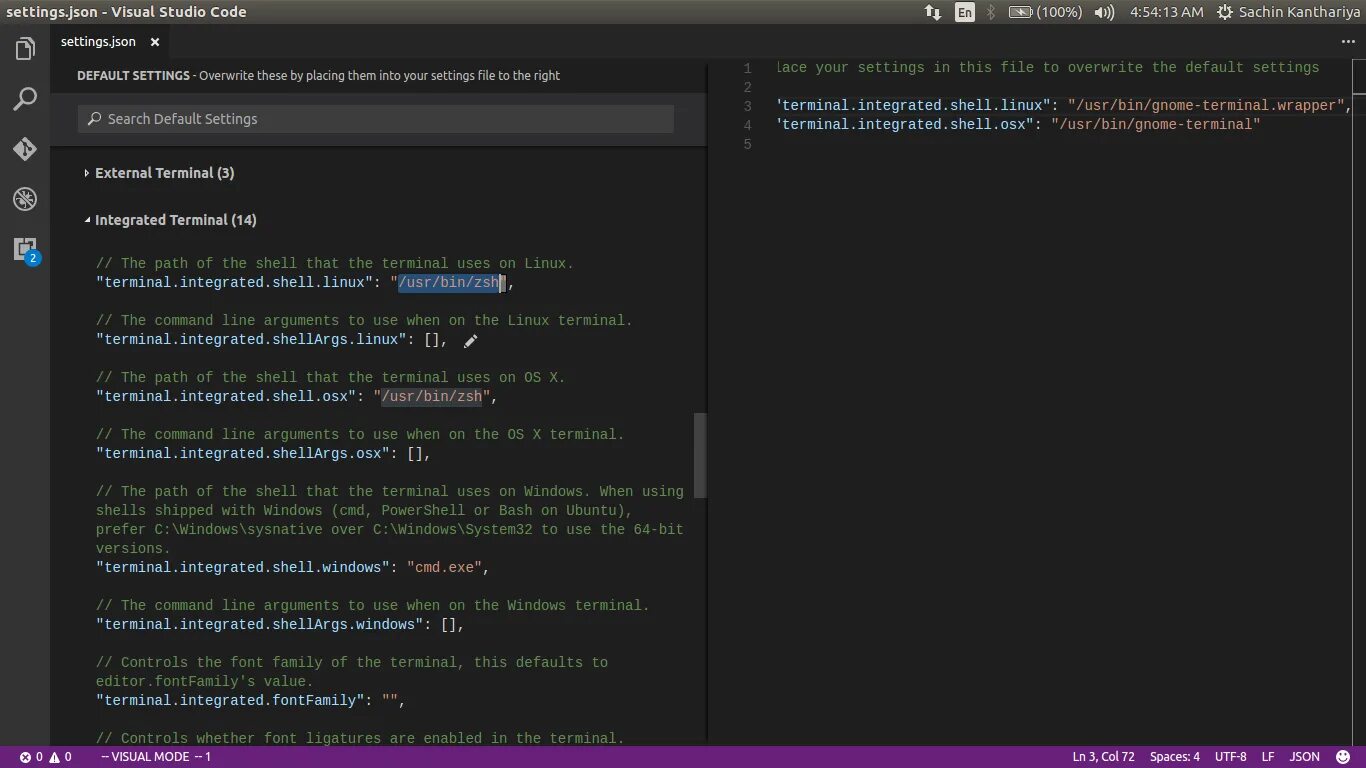Focus the Search Default Settings field
Viewport: 1366px width, 768px height.
(x=376, y=119)
